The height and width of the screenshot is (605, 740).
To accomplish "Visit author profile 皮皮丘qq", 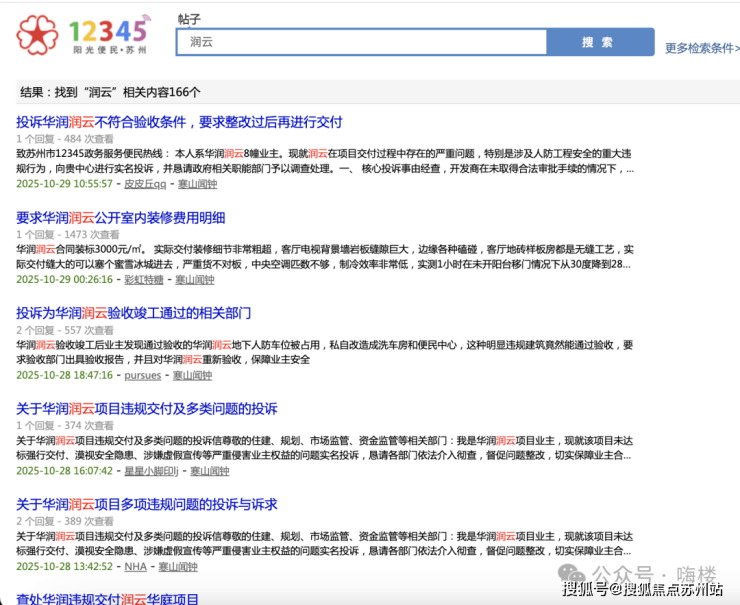I will pos(145,184).
